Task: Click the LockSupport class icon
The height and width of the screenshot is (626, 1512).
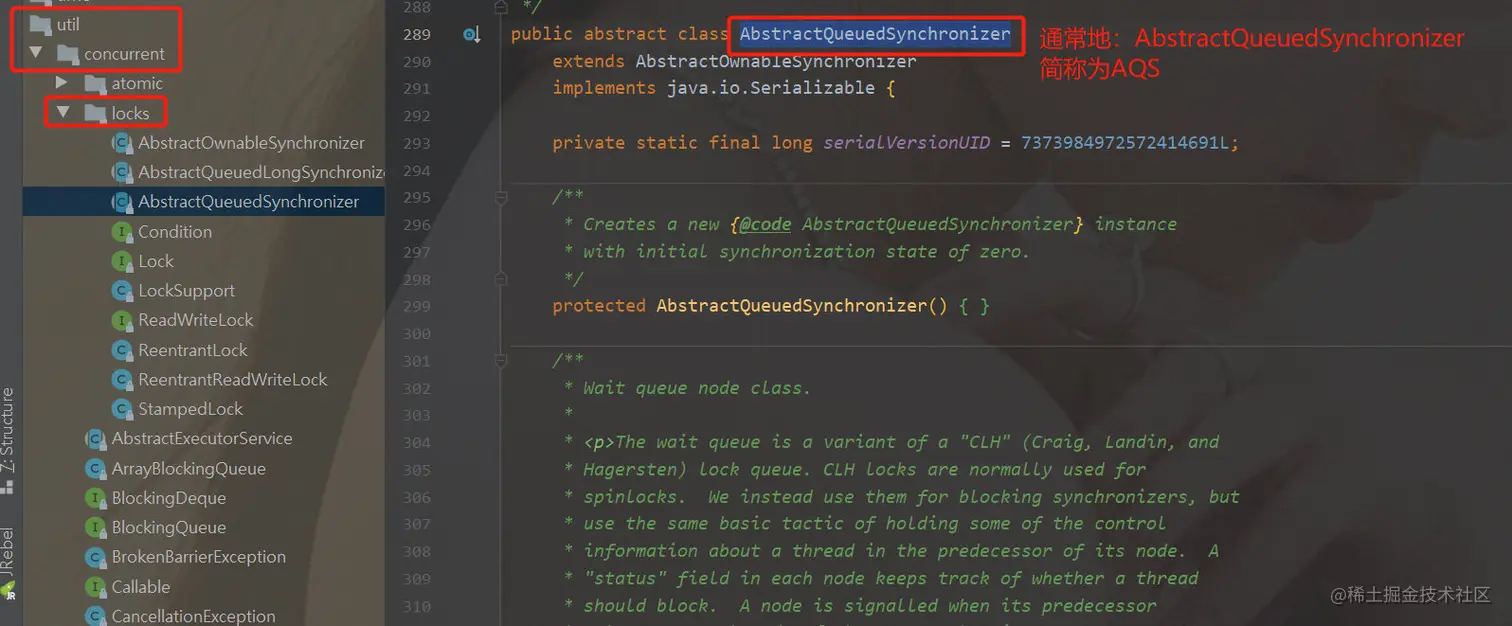Action: tap(122, 291)
